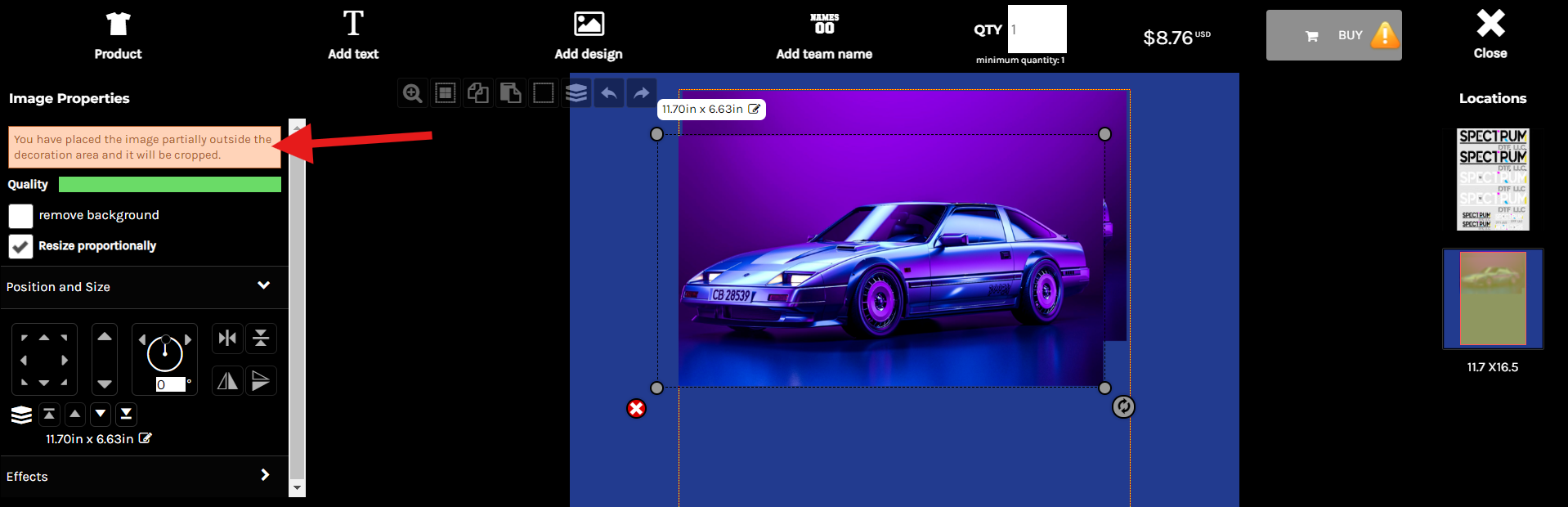Open Add team name option

pos(824,36)
